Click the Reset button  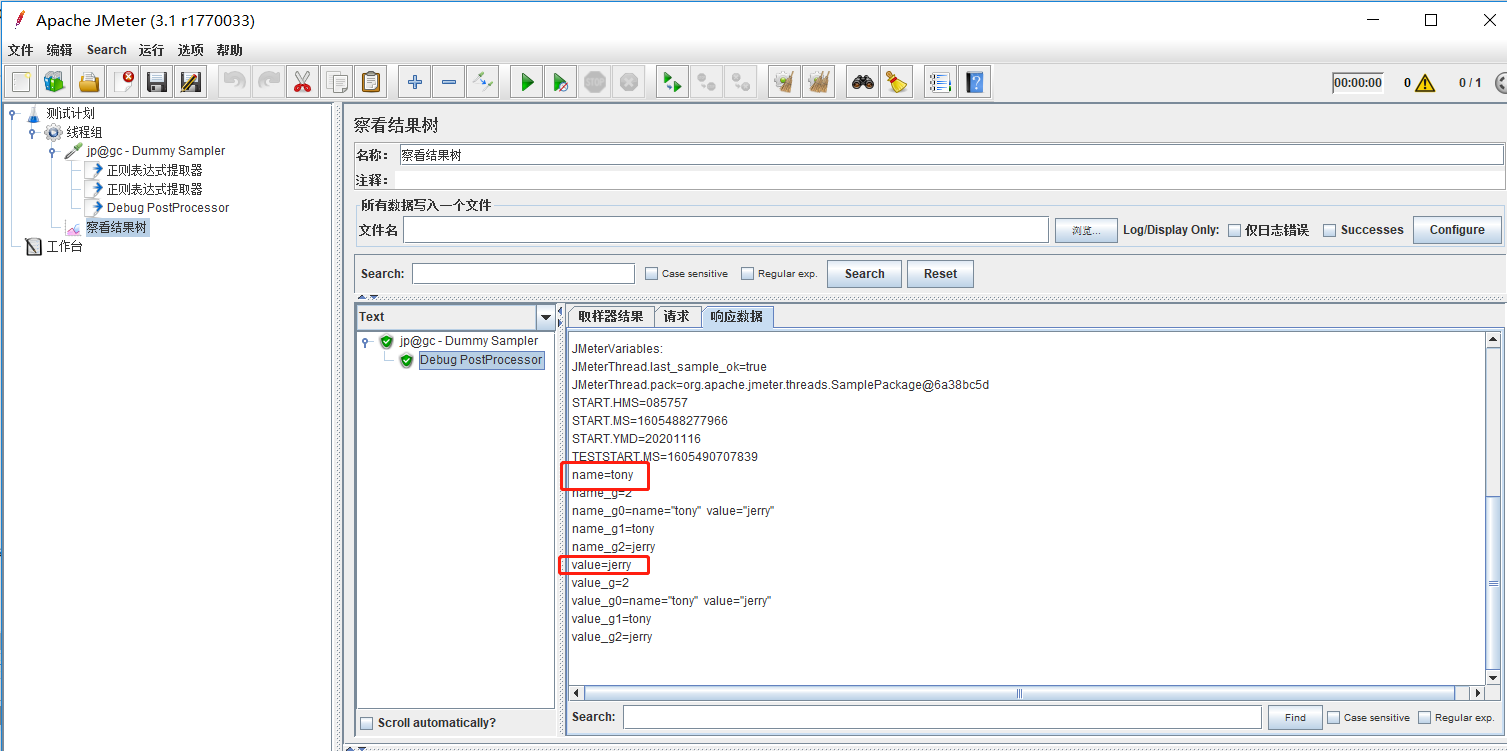pos(940,274)
